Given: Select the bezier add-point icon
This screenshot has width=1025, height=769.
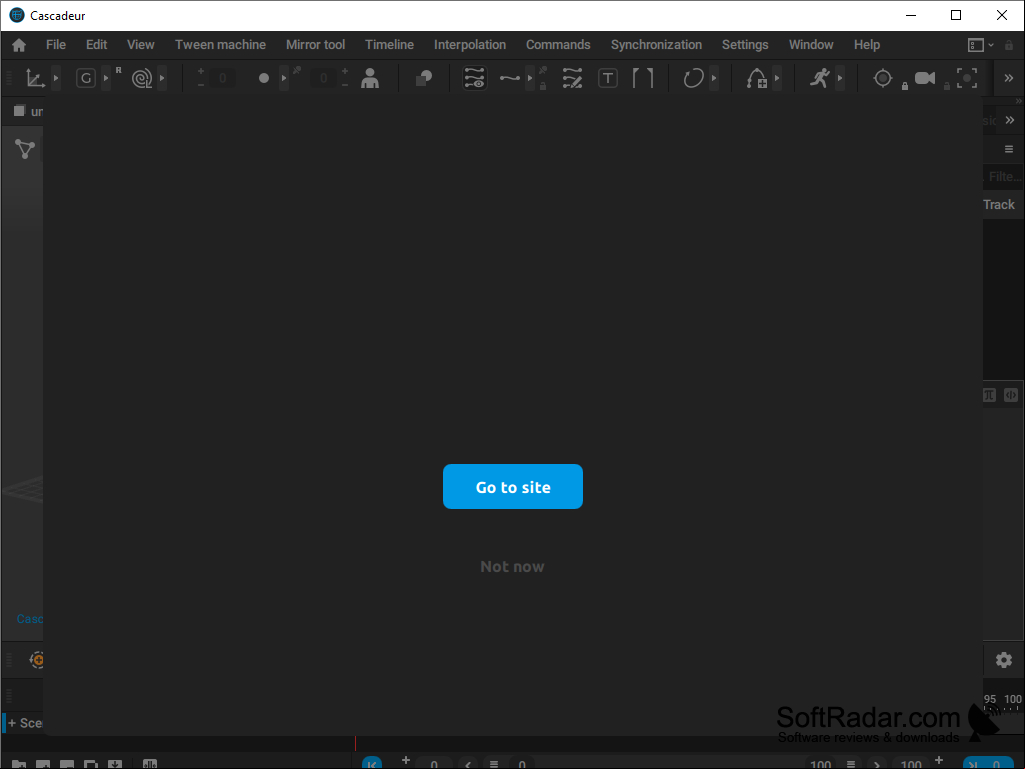Looking at the screenshot, I should [756, 78].
